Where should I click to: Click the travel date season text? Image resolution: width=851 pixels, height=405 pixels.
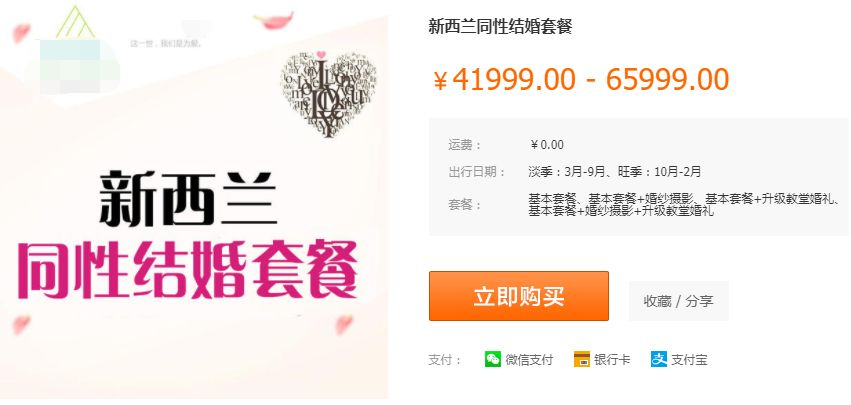click(x=615, y=172)
